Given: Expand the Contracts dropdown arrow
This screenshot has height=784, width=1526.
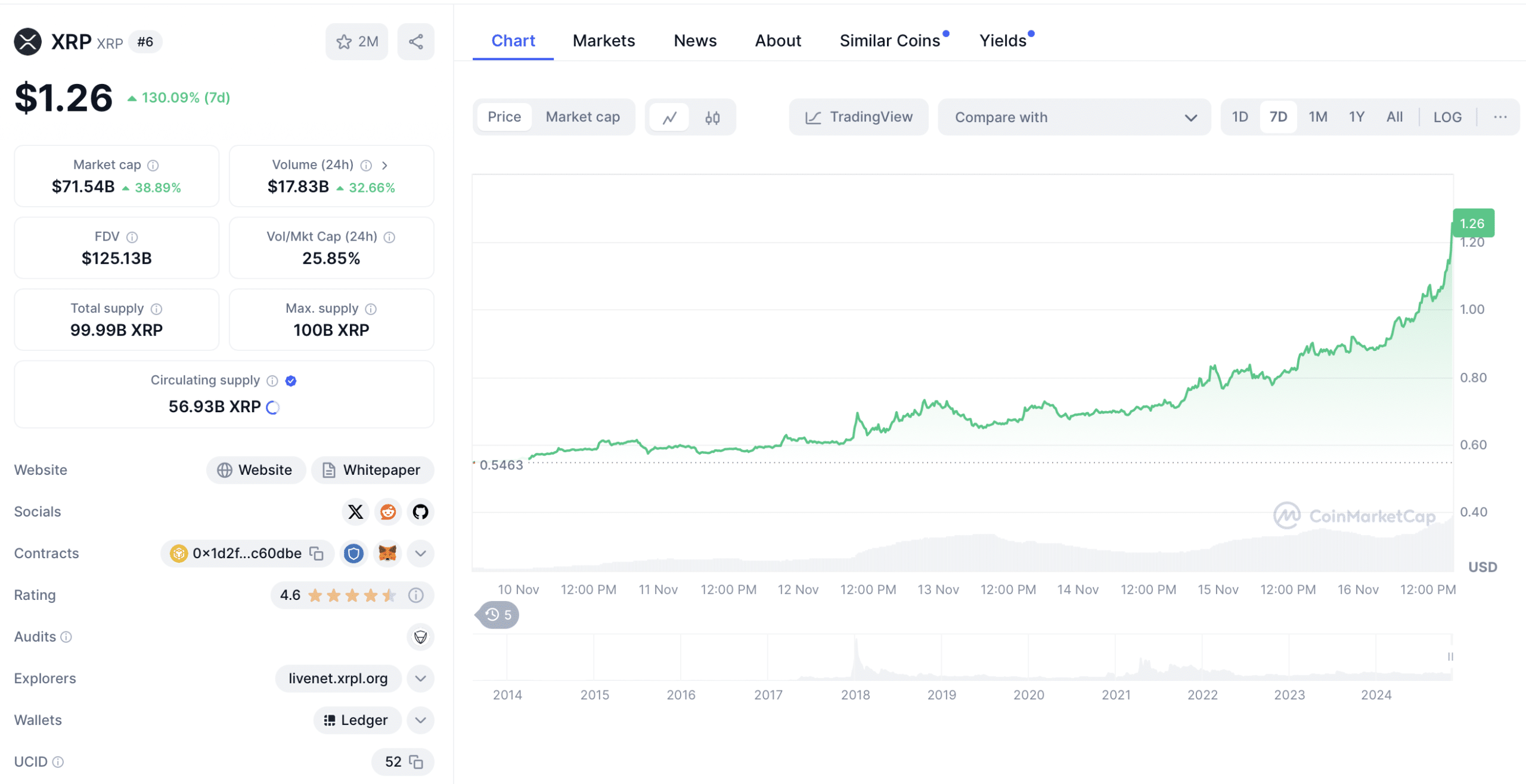Looking at the screenshot, I should click(x=421, y=553).
